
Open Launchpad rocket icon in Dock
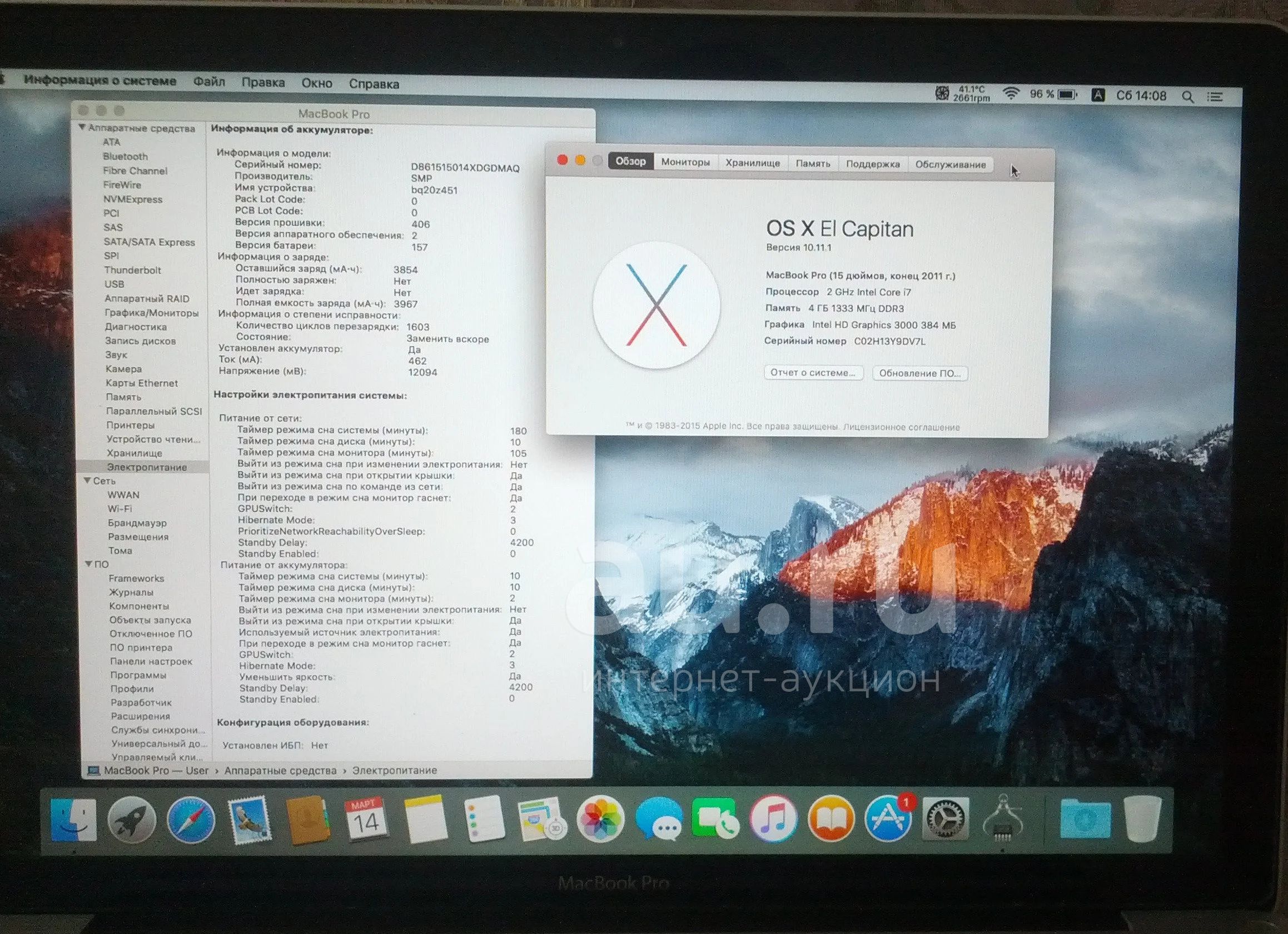click(132, 820)
